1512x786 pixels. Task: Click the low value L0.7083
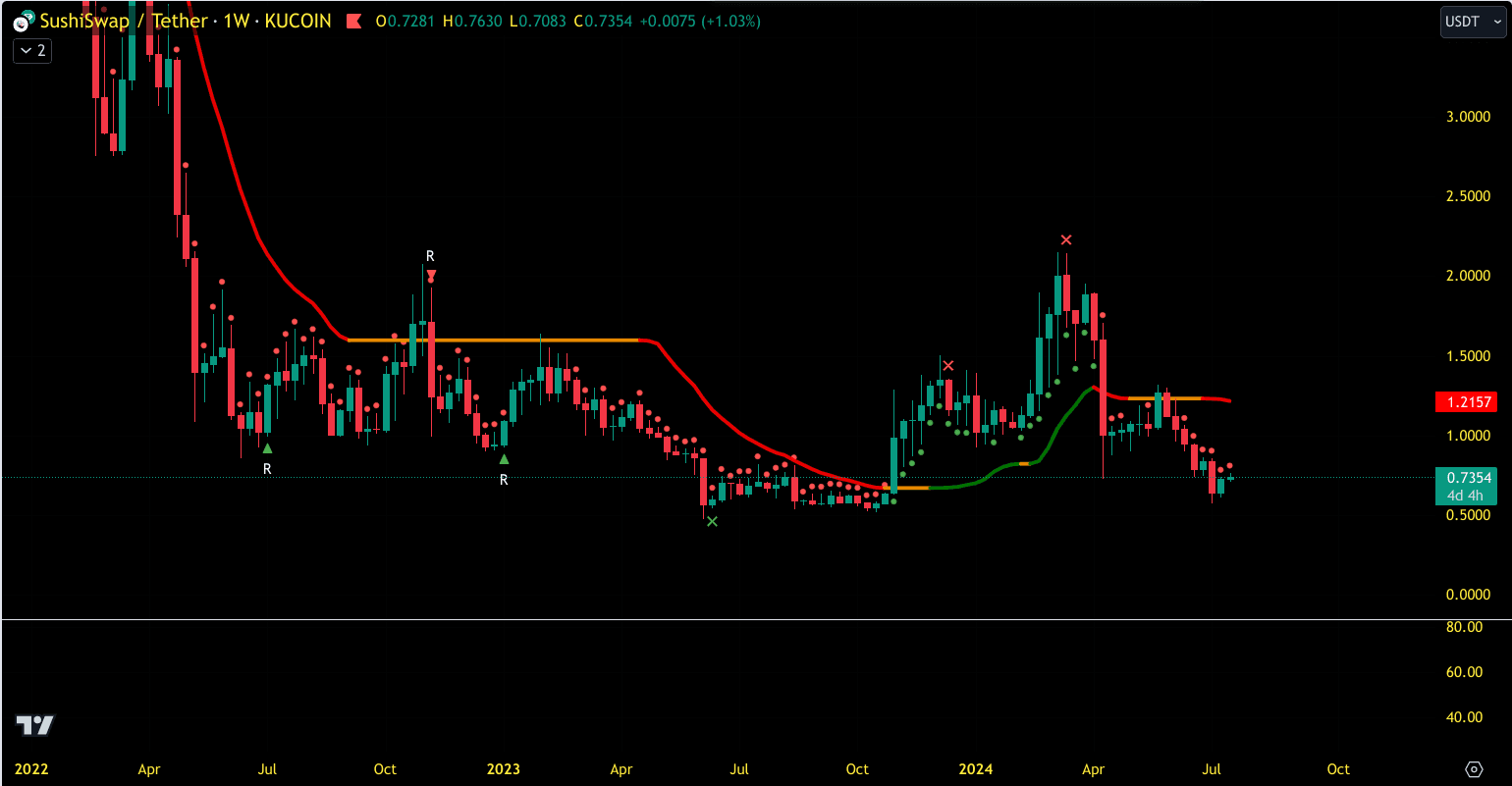538,21
